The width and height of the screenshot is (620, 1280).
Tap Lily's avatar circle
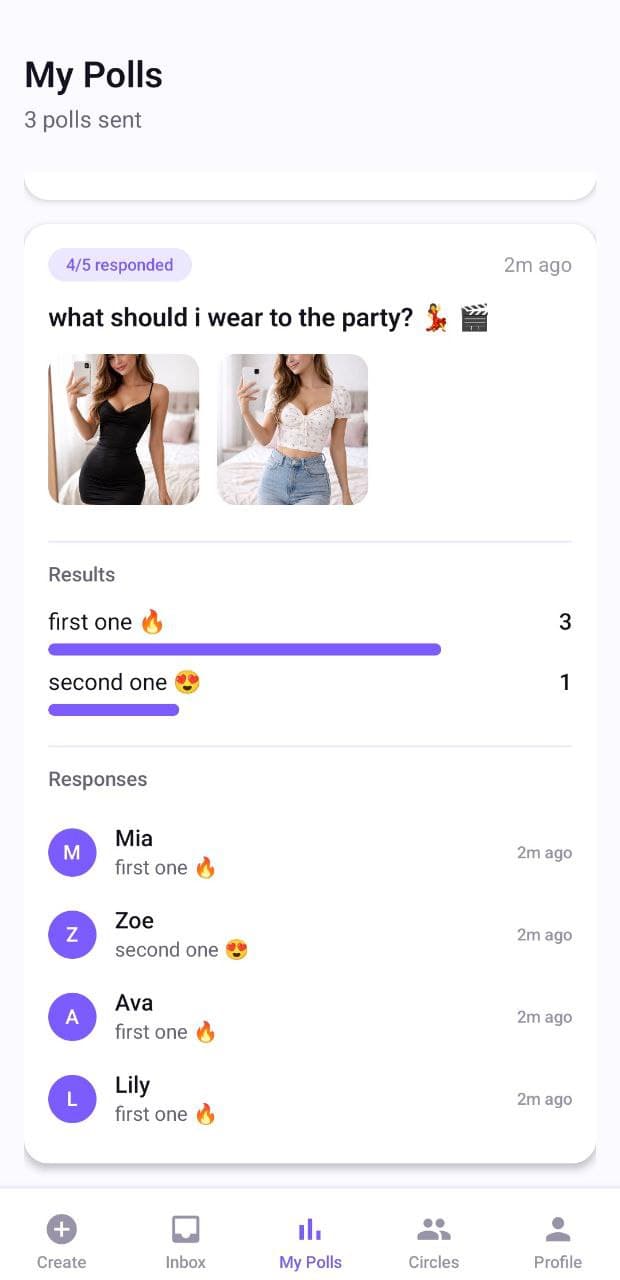click(72, 1098)
